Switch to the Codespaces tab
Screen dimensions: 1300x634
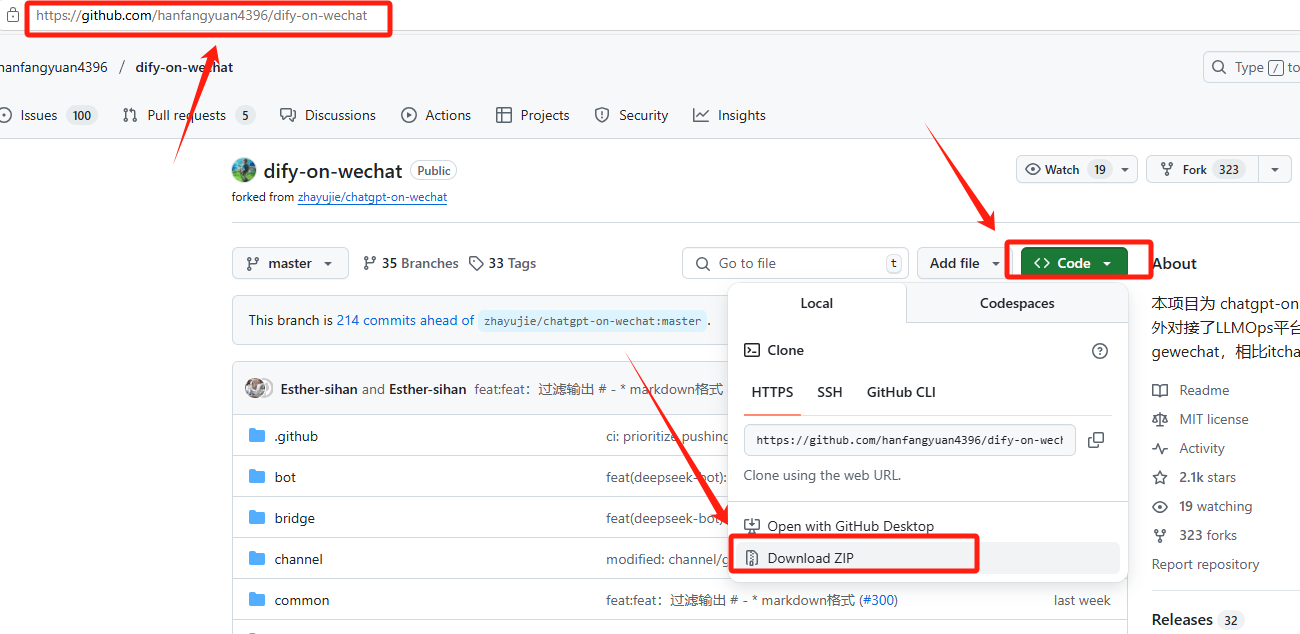(1016, 303)
